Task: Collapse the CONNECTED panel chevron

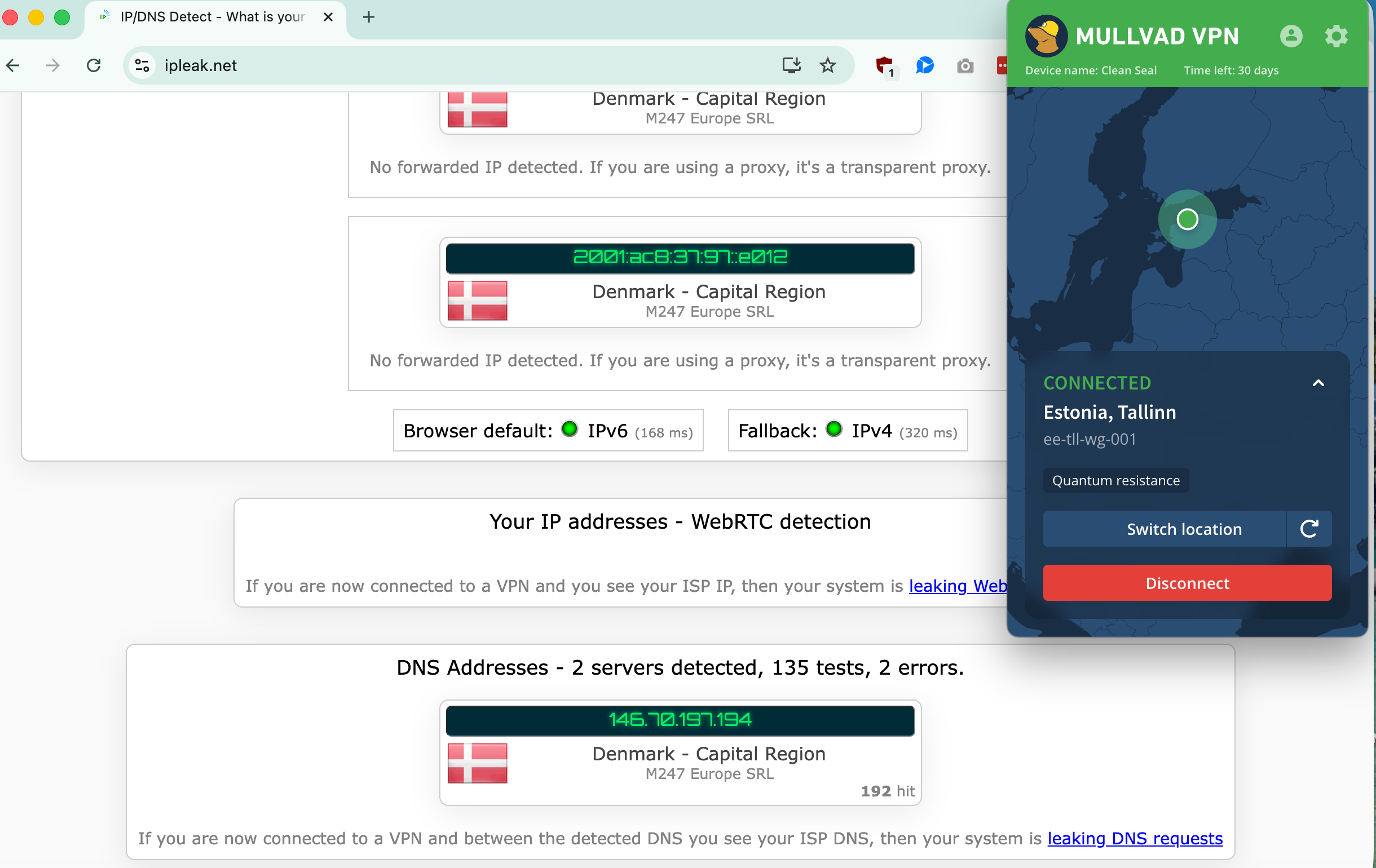Action: [1319, 382]
